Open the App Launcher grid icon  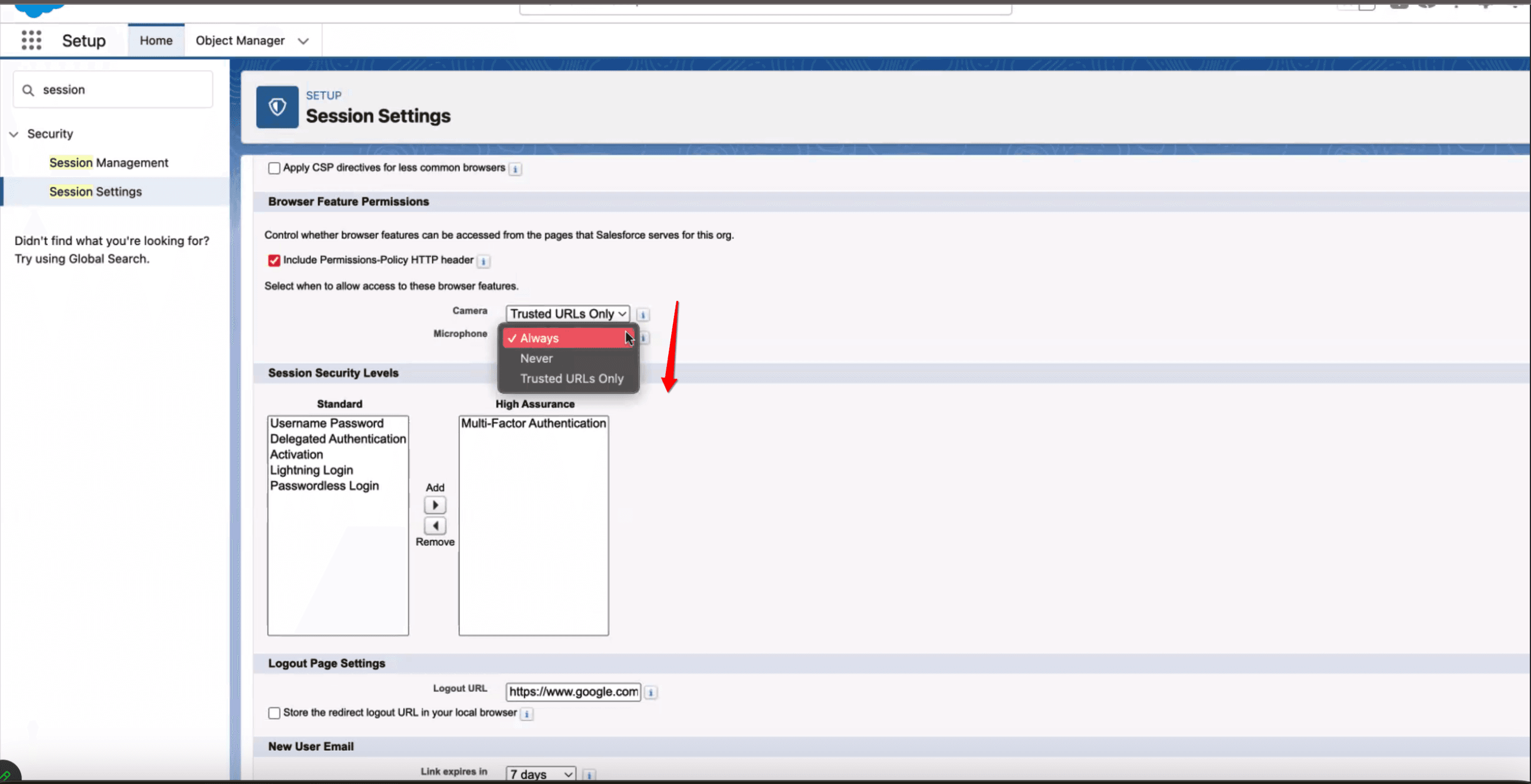[x=31, y=41]
